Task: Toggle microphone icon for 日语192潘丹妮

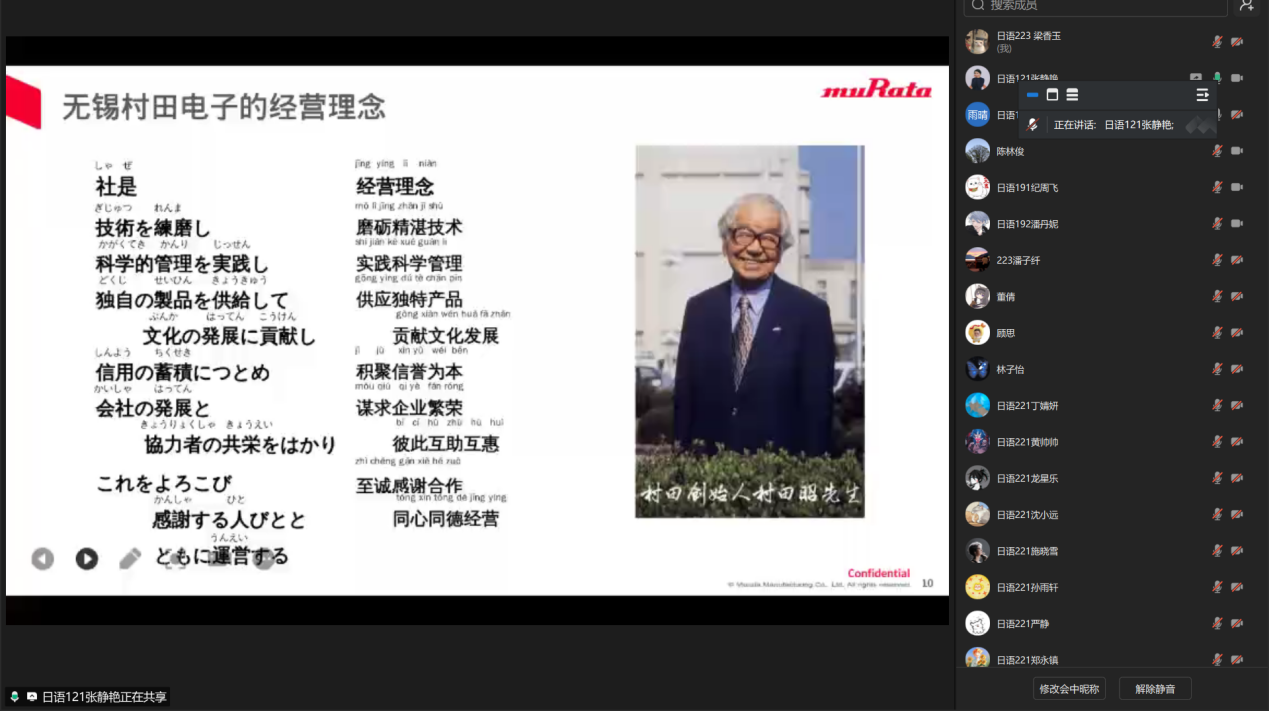Action: coord(1217,223)
